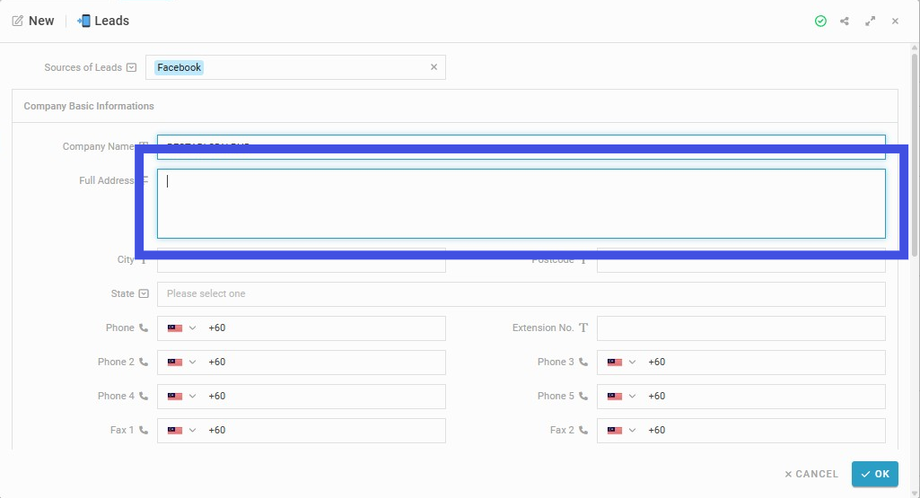Click the phone icon beside Fax 2
Screen dimensions: 920x498
tap(583, 430)
